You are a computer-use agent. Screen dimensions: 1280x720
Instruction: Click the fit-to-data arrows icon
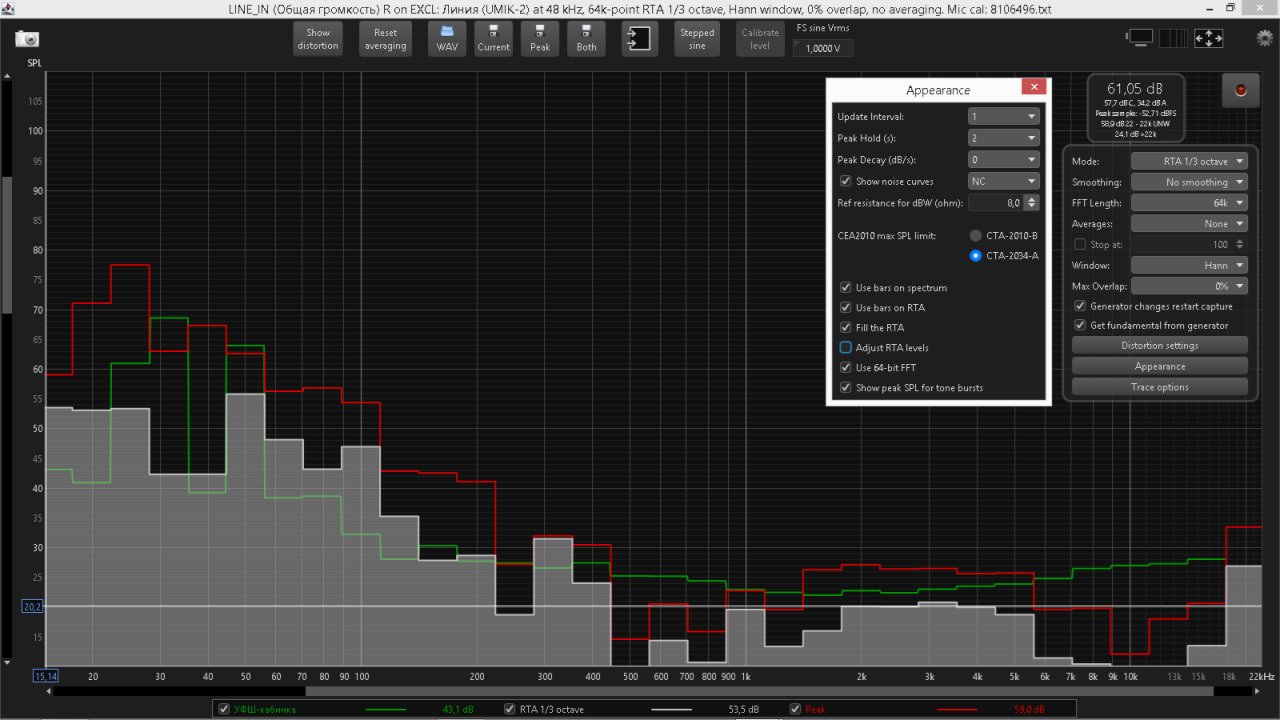tap(1208, 38)
